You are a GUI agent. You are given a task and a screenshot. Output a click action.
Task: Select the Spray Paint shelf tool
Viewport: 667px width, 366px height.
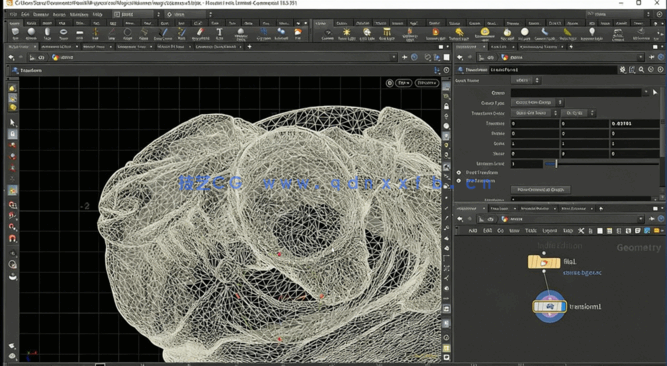[200, 33]
